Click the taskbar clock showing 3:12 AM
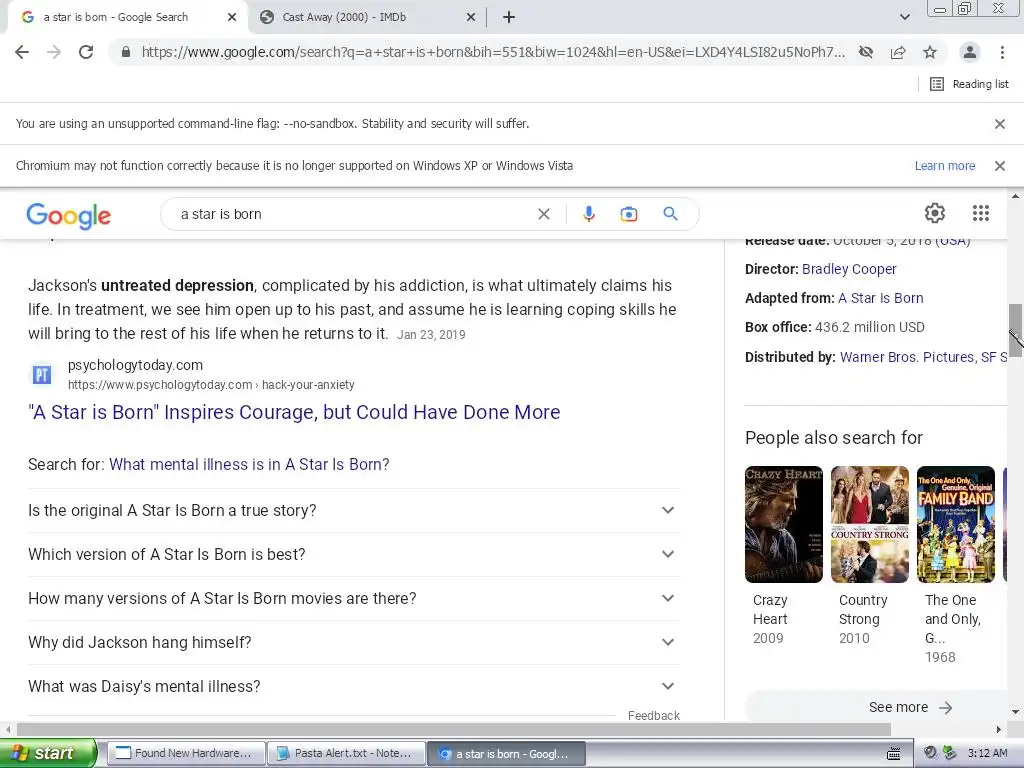Image resolution: width=1024 pixels, height=768 pixels. pos(987,753)
